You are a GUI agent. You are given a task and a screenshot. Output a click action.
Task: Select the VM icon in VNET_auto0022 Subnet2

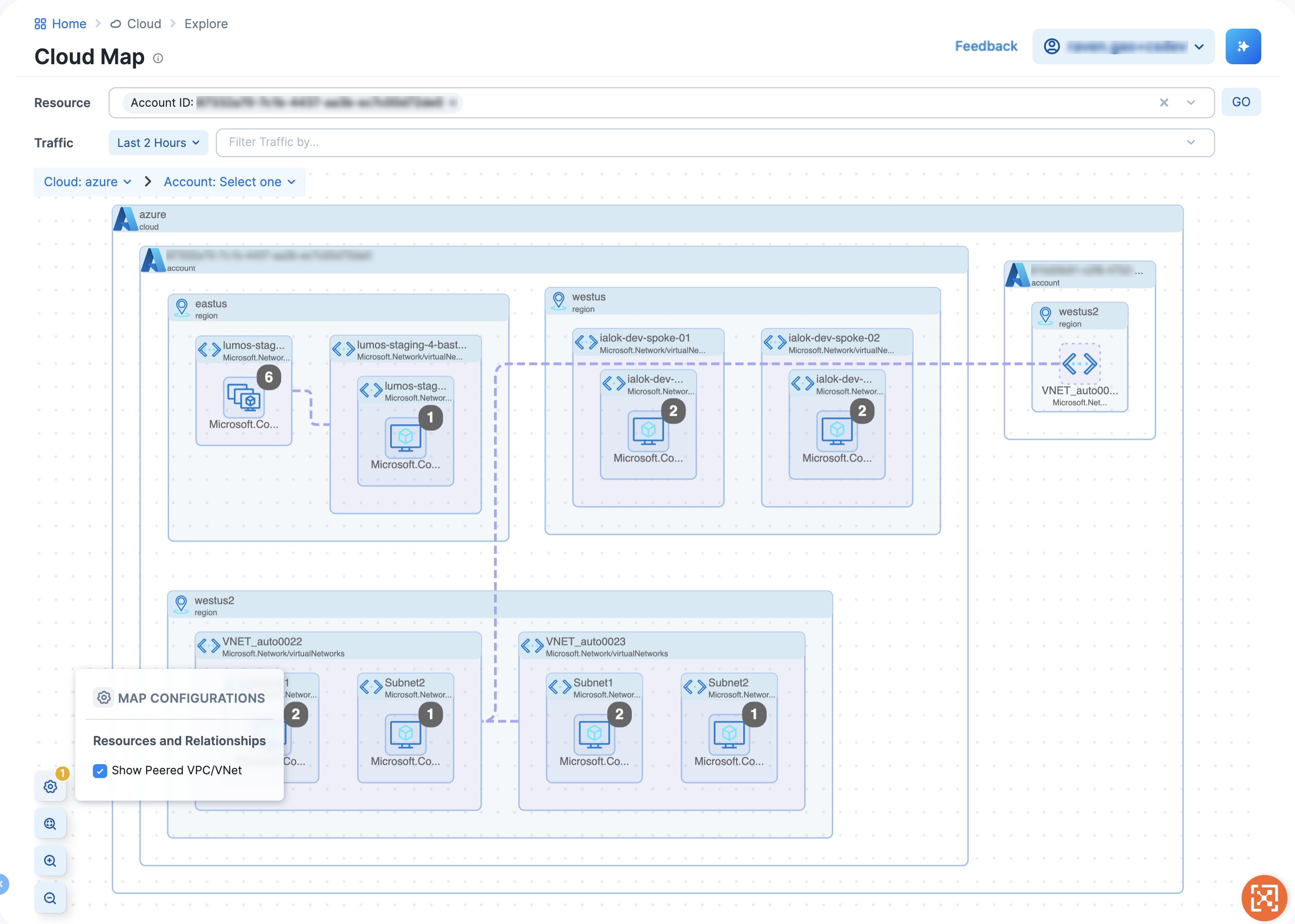(x=405, y=734)
